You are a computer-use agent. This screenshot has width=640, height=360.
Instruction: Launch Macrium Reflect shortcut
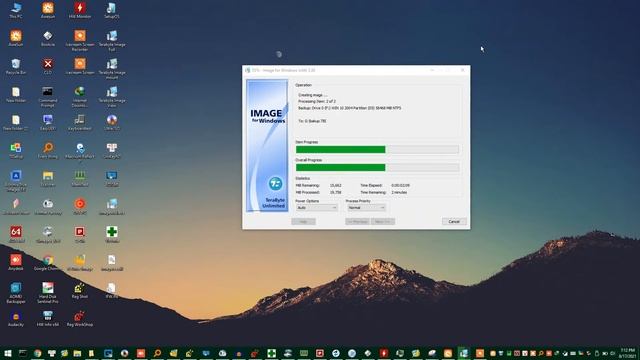(80, 151)
